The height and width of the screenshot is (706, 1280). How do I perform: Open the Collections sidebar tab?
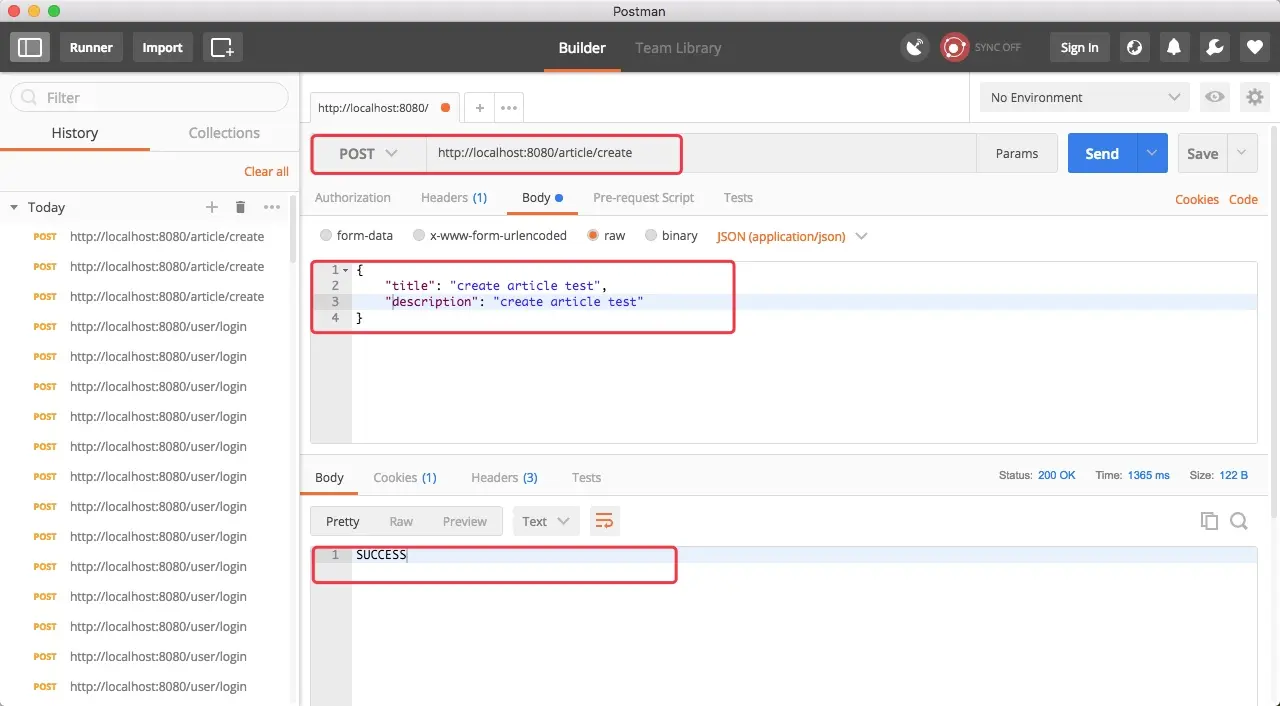pos(224,133)
